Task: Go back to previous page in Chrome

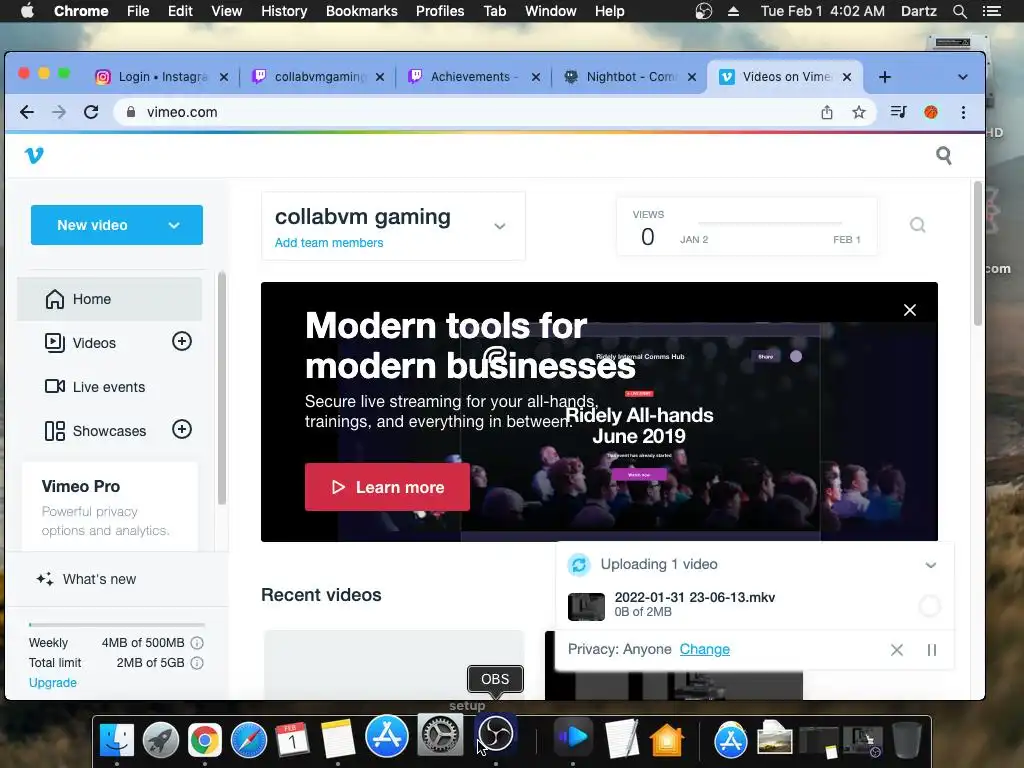Action: tap(27, 112)
